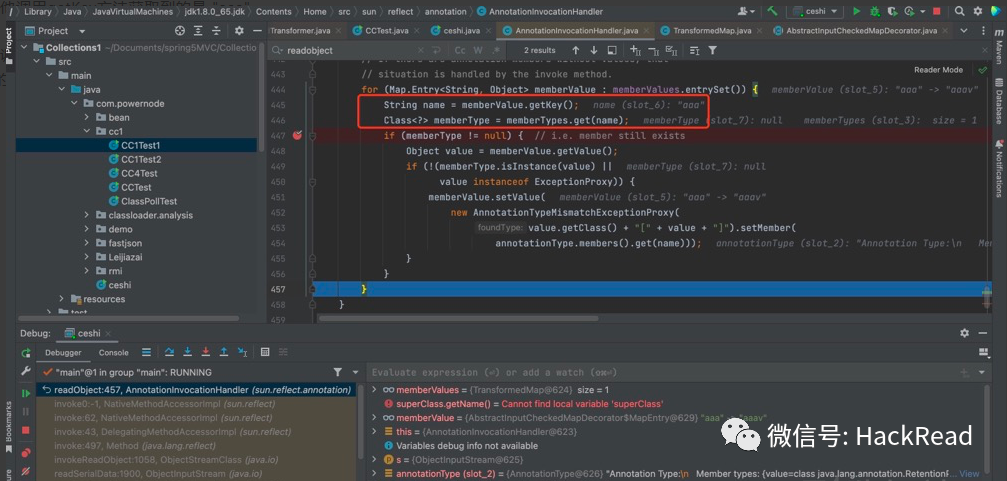The width and height of the screenshot is (1007, 481).
Task: Run with coverage icon
Action: [892, 11]
